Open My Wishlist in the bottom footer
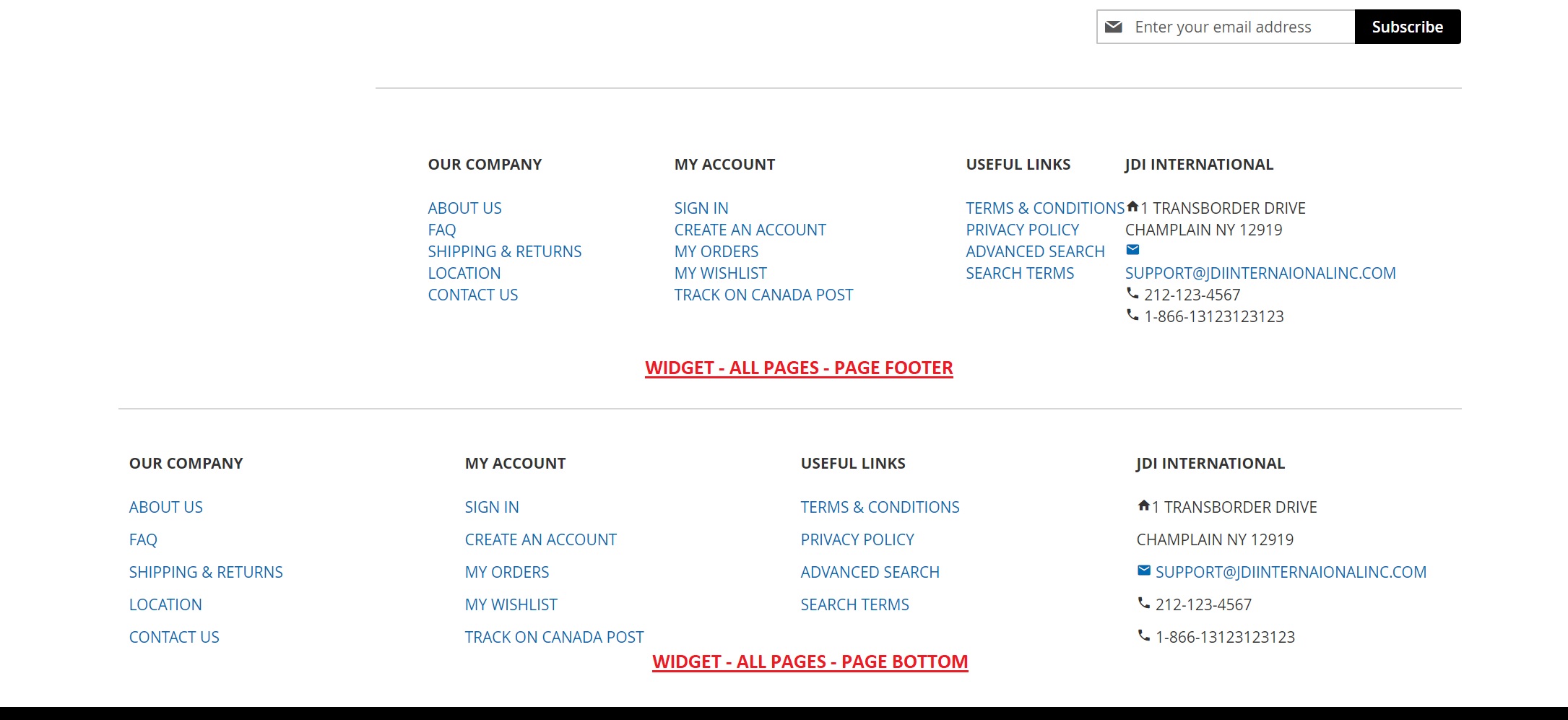The width and height of the screenshot is (1568, 720). pos(511,604)
